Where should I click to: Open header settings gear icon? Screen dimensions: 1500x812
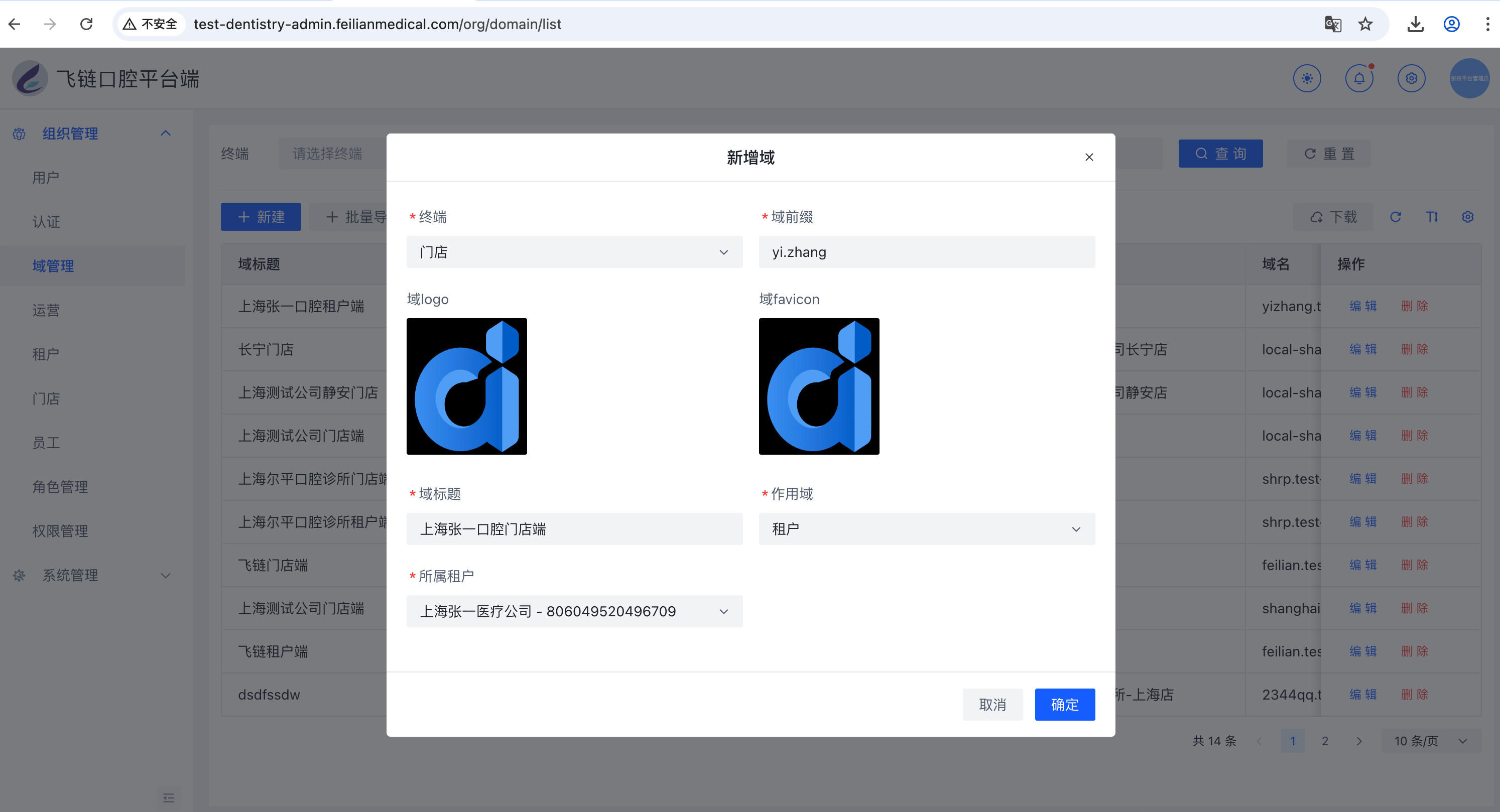tap(1412, 78)
